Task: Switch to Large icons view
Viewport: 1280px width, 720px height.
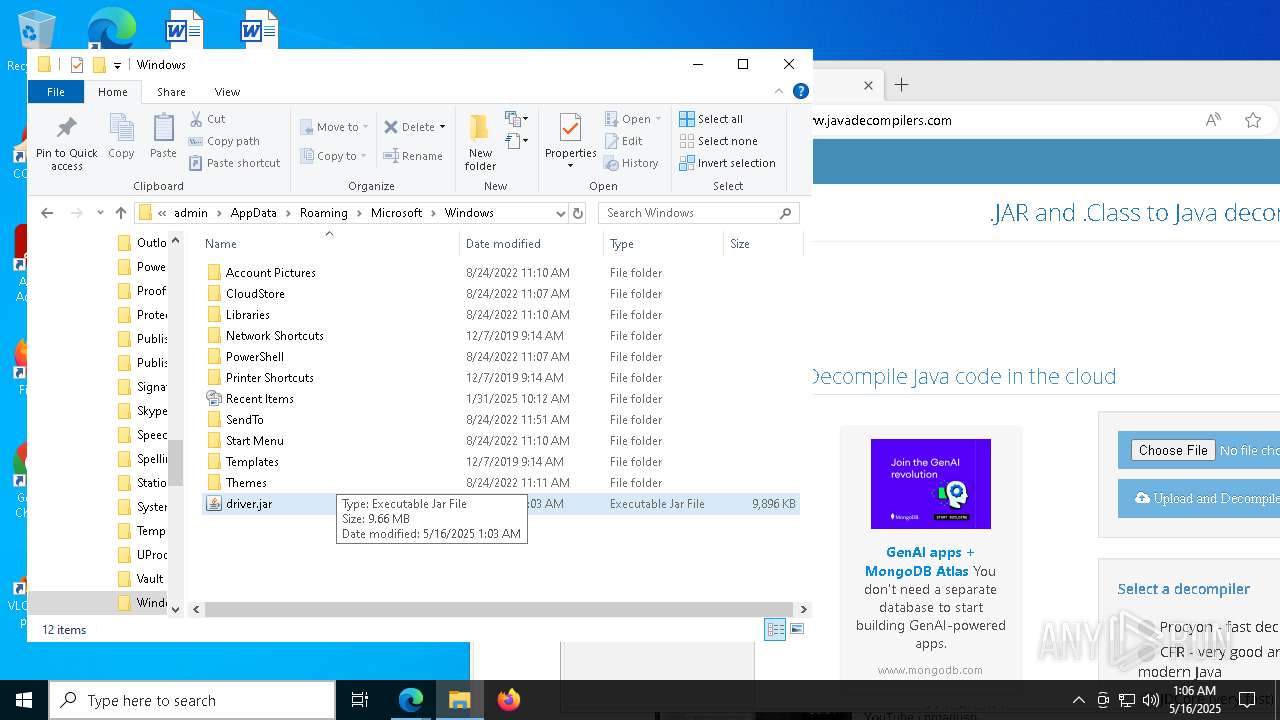Action: point(797,629)
